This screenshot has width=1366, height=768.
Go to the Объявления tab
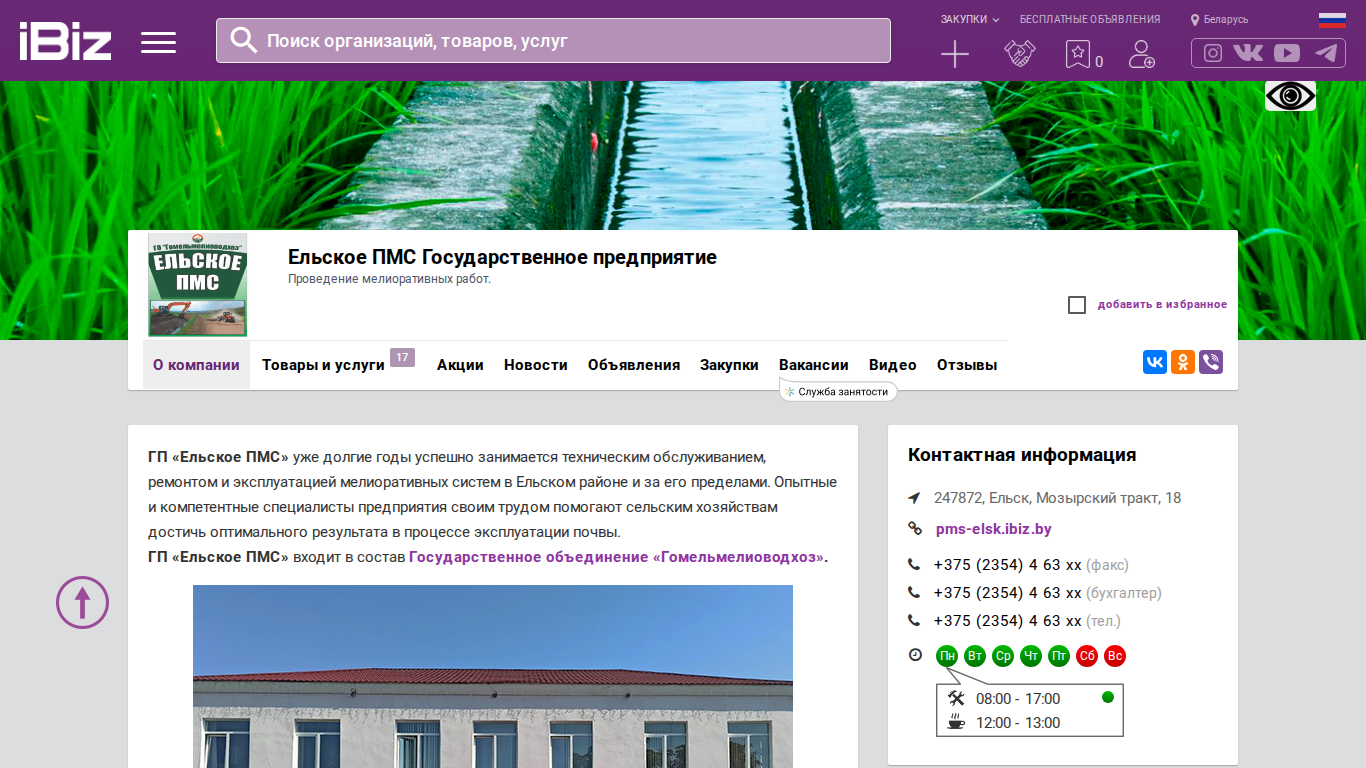pos(634,365)
